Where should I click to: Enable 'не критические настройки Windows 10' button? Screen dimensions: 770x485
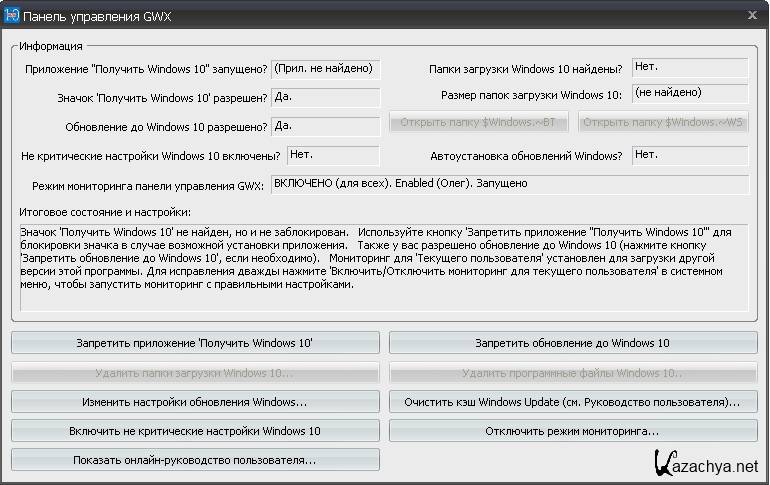tap(196, 431)
